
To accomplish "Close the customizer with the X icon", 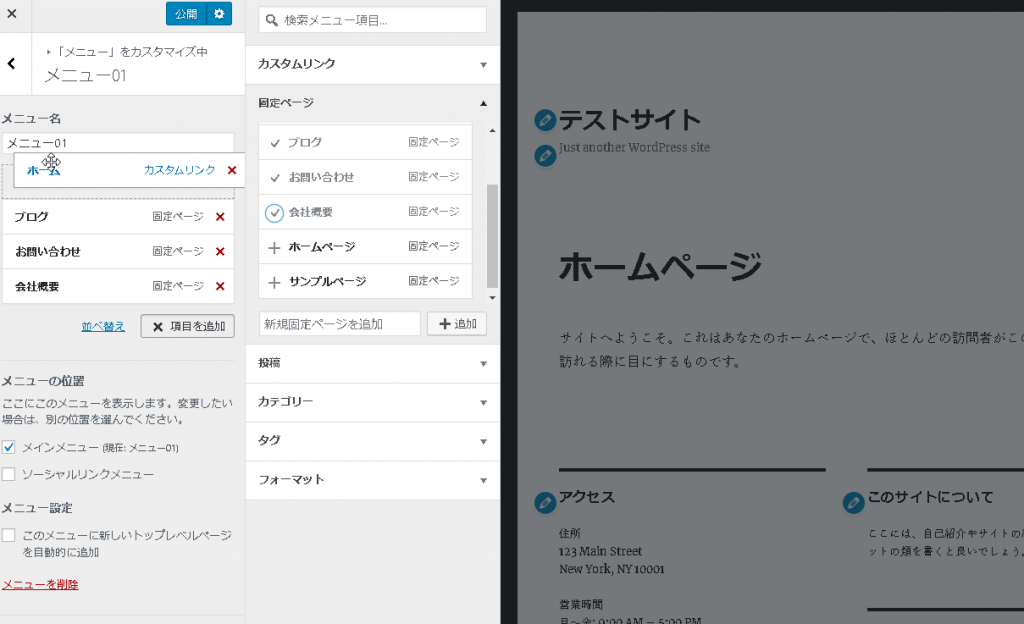I will (12, 14).
